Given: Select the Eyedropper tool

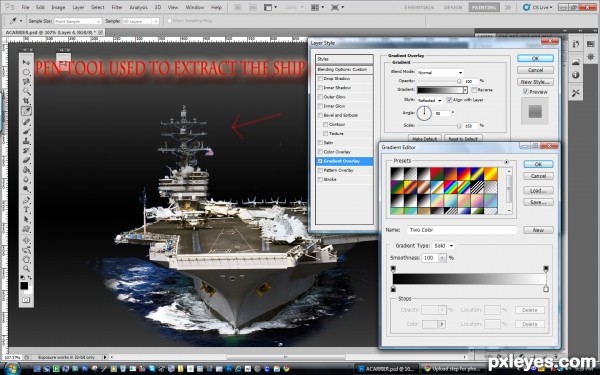Looking at the screenshot, I should [26, 111].
